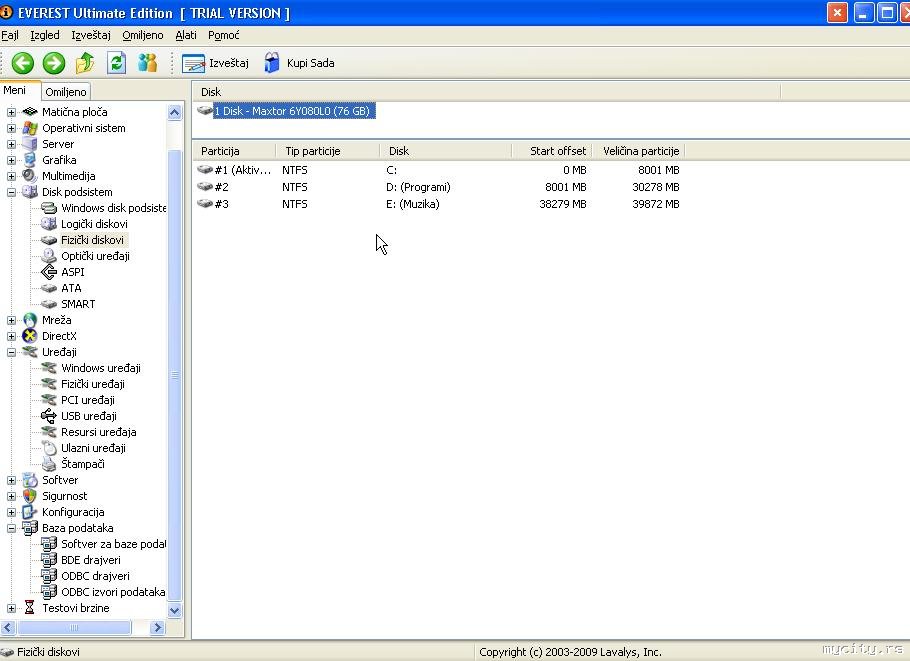Click the green Back arrow icon

pyautogui.click(x=22, y=63)
